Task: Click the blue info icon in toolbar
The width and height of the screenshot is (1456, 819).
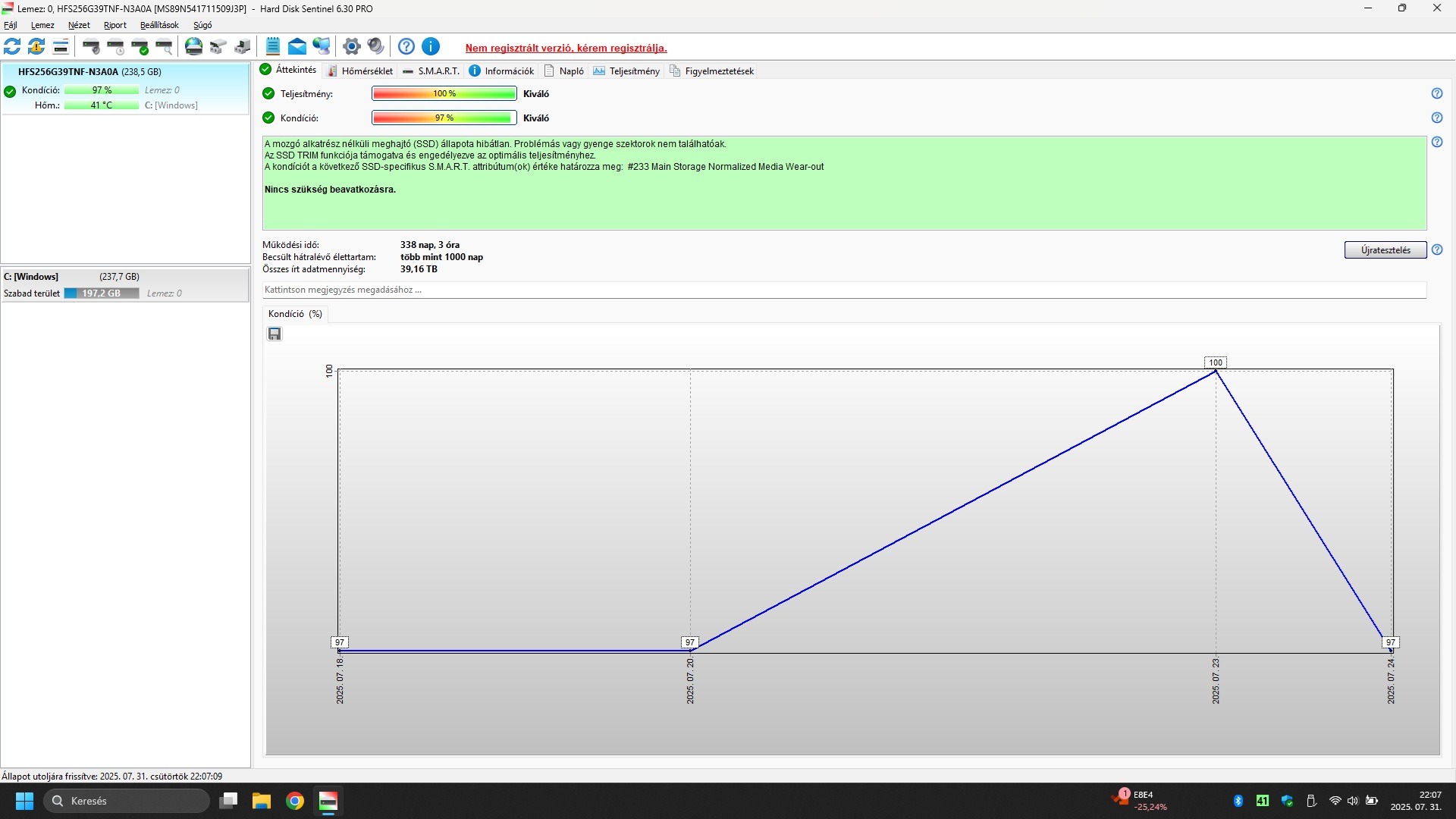Action: [x=431, y=47]
